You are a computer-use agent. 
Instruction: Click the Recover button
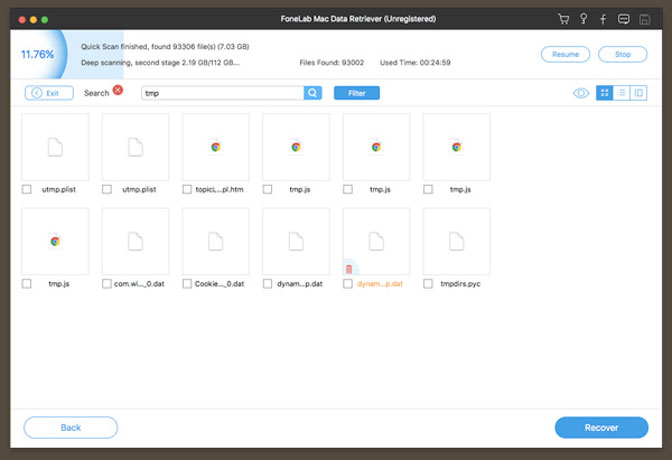(x=601, y=427)
